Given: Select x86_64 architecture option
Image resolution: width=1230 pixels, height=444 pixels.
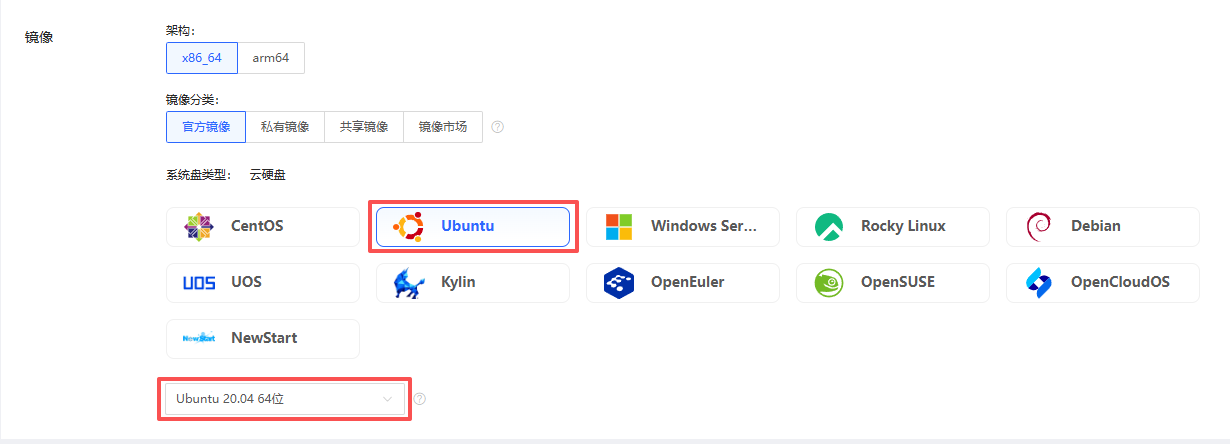Looking at the screenshot, I should (x=202, y=58).
